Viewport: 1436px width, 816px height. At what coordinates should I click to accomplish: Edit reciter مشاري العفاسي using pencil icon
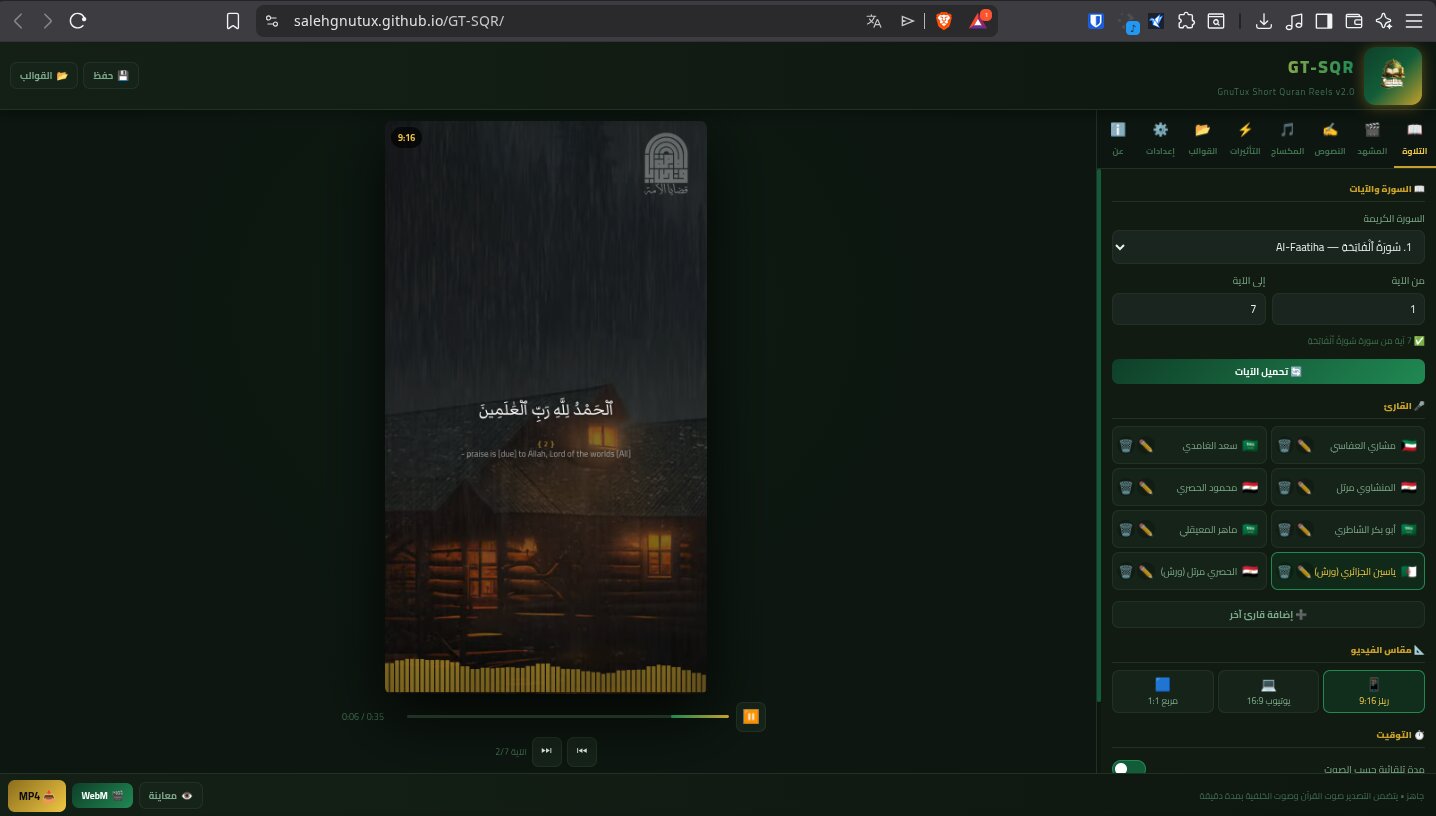pyautogui.click(x=1304, y=445)
